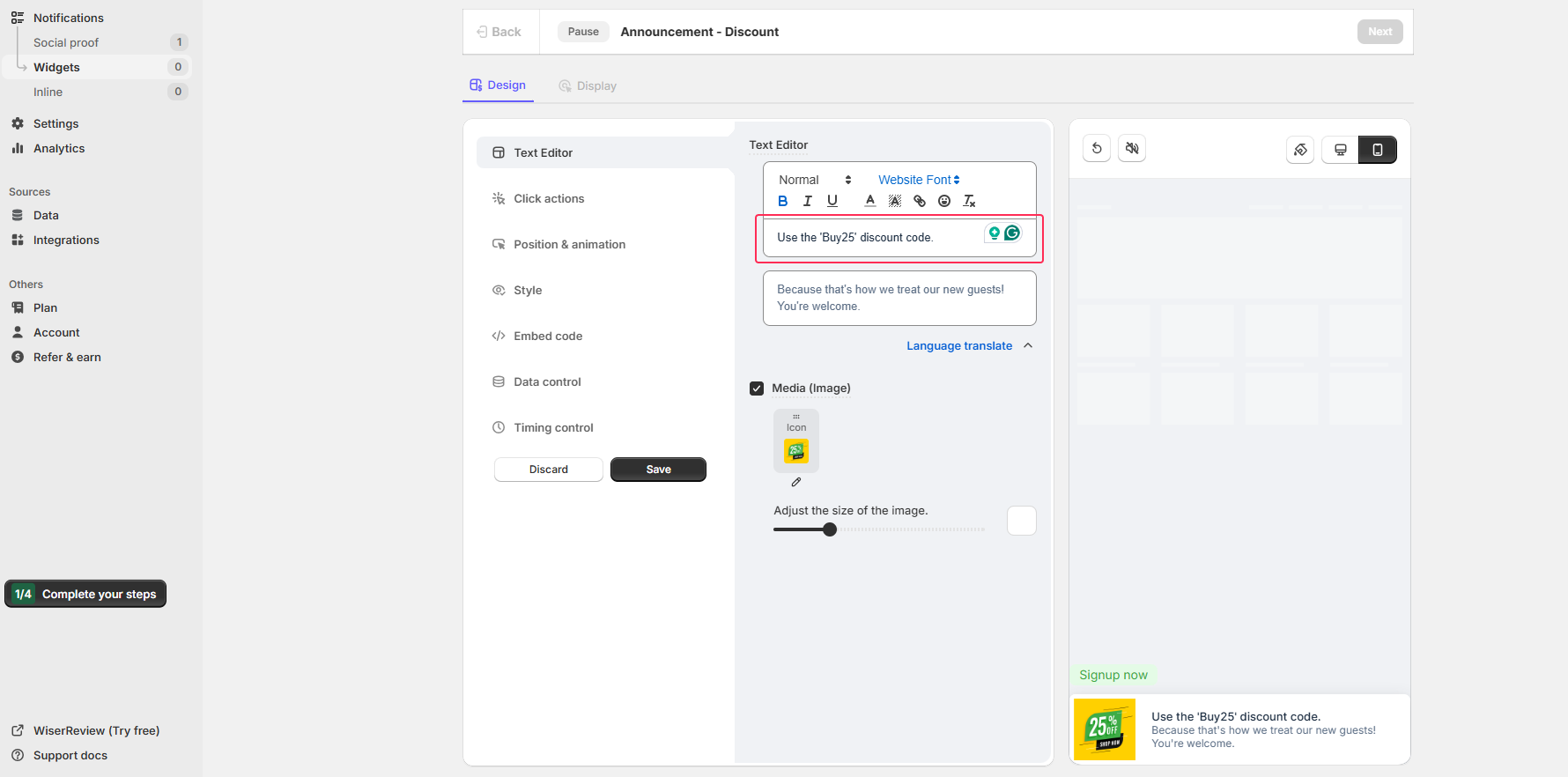The image size is (1568, 777).
Task: Toggle preview sound mute button
Action: click(x=1132, y=149)
